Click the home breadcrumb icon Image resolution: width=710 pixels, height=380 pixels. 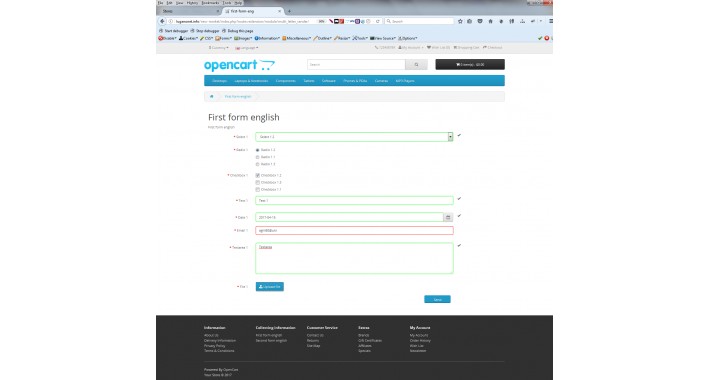211,96
